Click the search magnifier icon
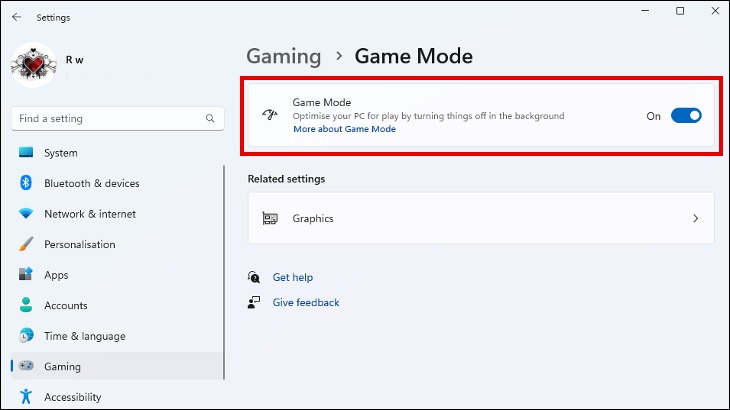This screenshot has height=410, width=730. click(210, 118)
